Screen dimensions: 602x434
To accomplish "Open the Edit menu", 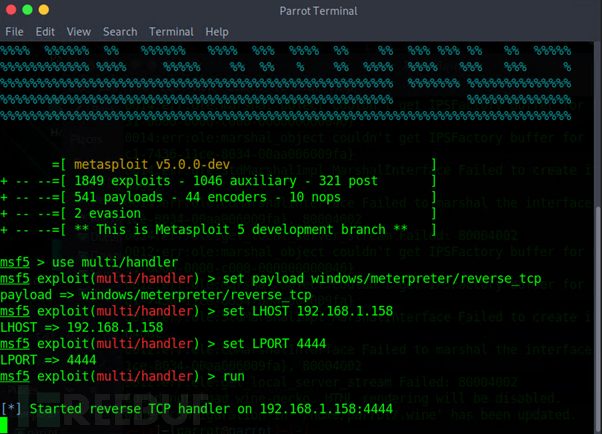I will [x=45, y=31].
